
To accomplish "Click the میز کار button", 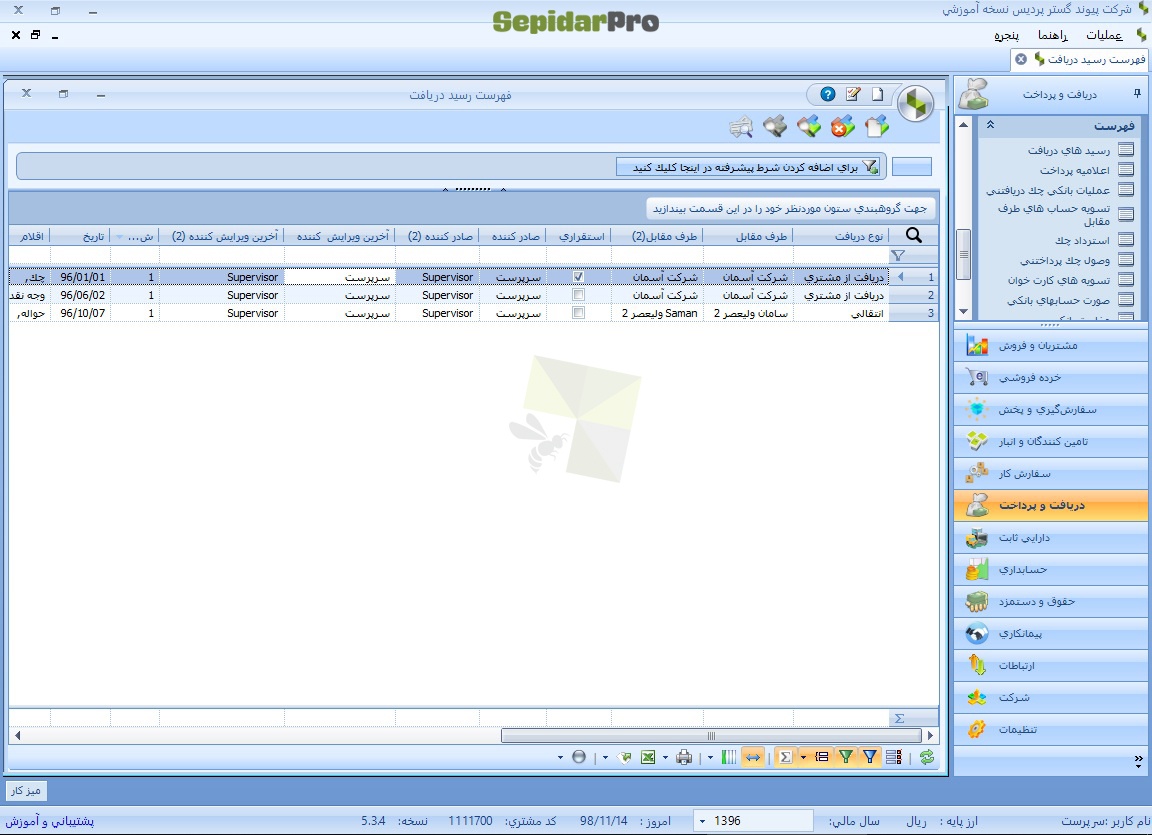I will coord(26,791).
